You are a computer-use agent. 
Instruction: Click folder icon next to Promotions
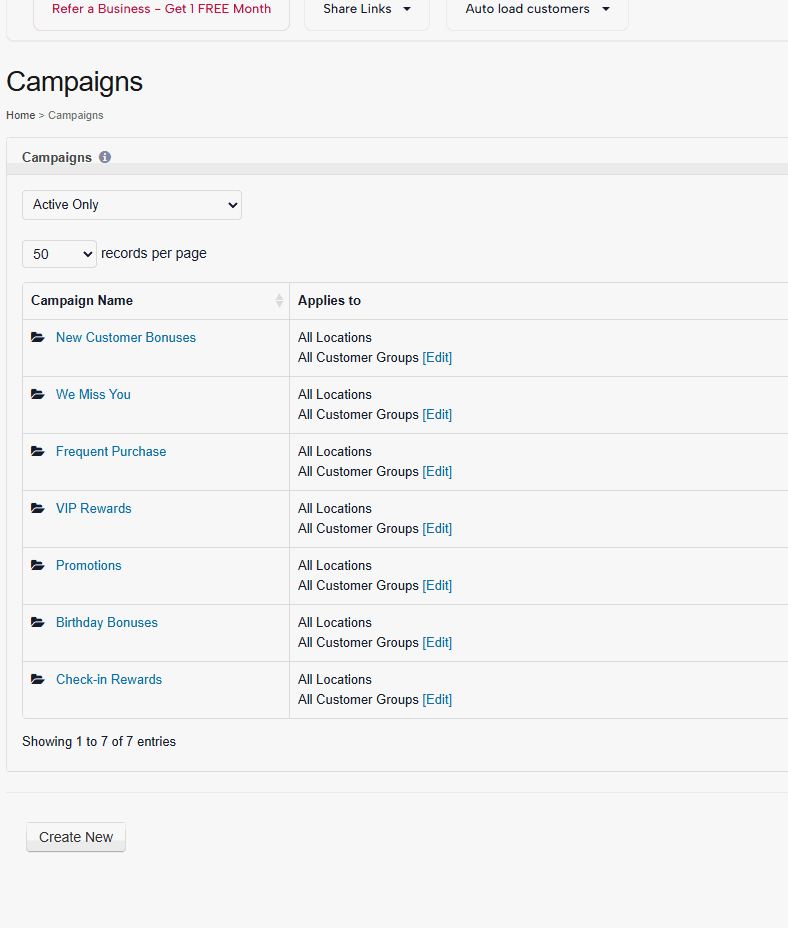click(x=38, y=565)
